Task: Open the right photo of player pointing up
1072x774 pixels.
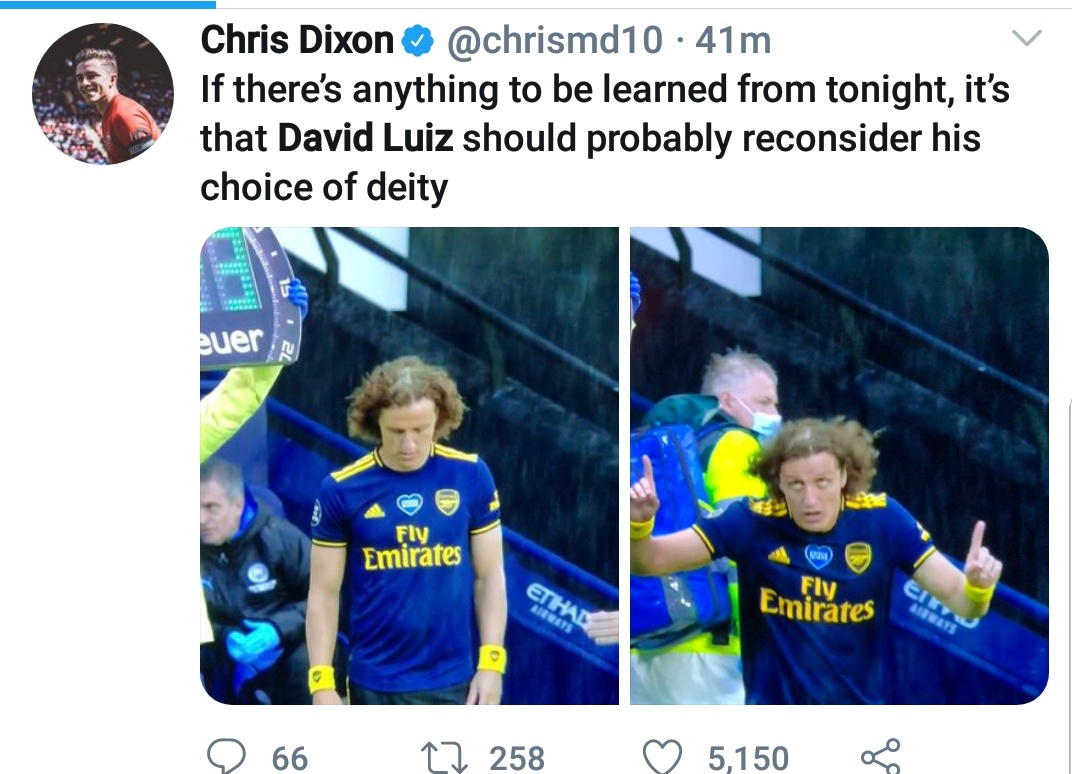Action: 839,466
